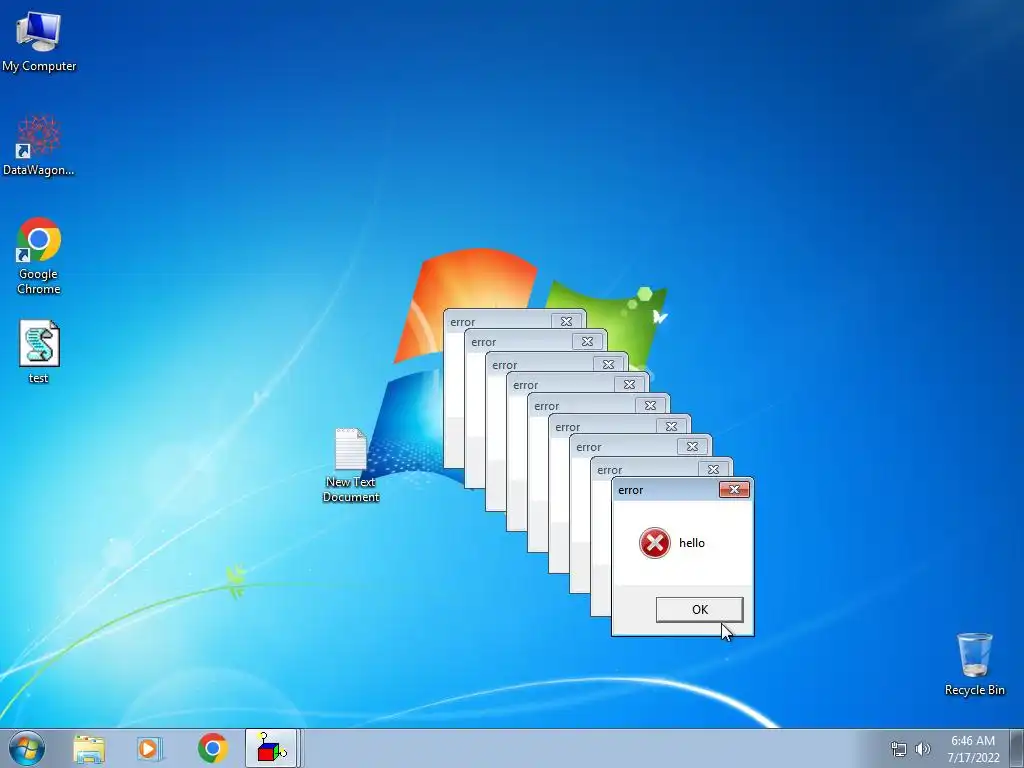Click the red error icon beside hello
The image size is (1024, 768).
tap(654, 543)
